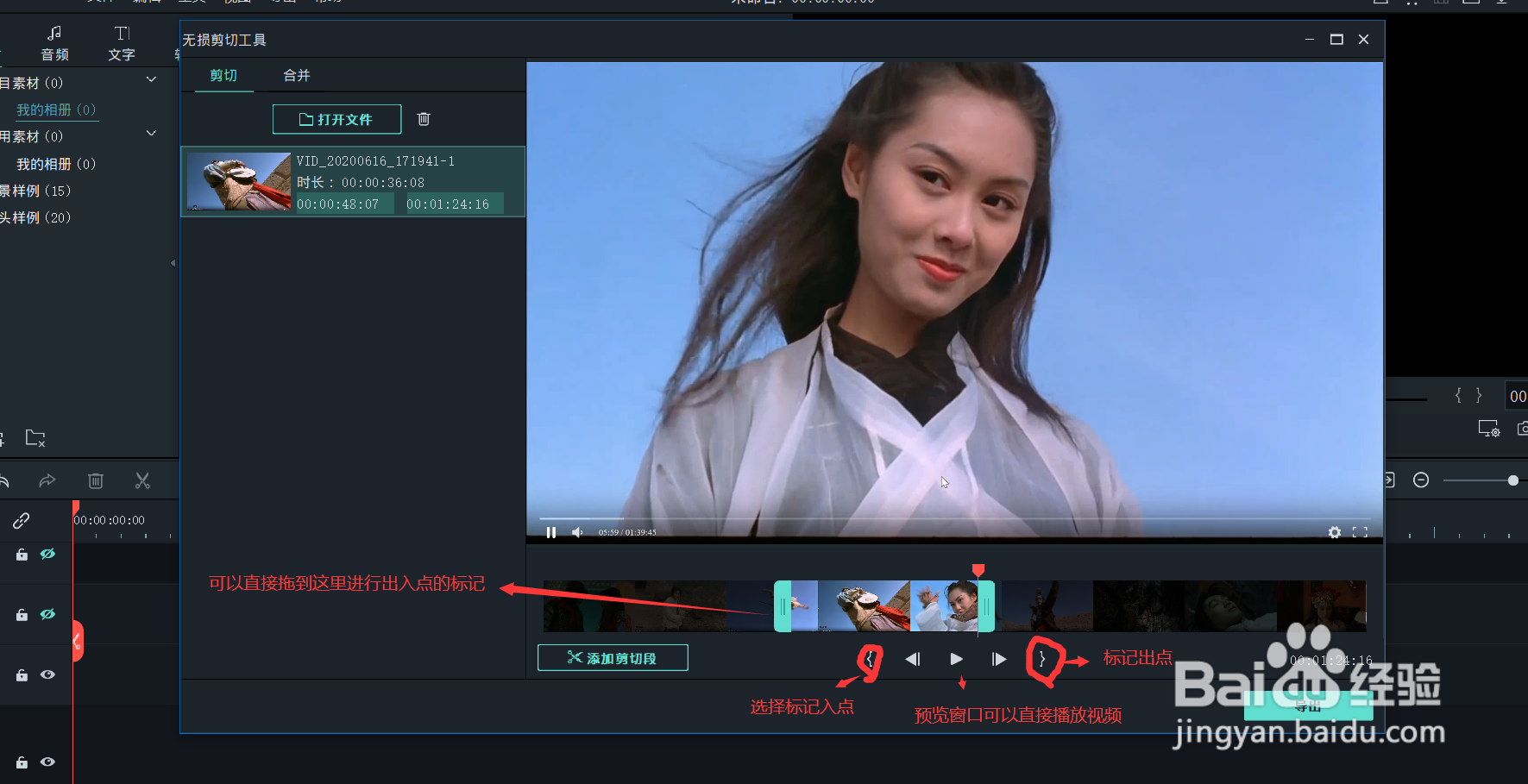The width and height of the screenshot is (1528, 784).
Task: Click the left trim handle on filmstrip
Action: [x=783, y=606]
